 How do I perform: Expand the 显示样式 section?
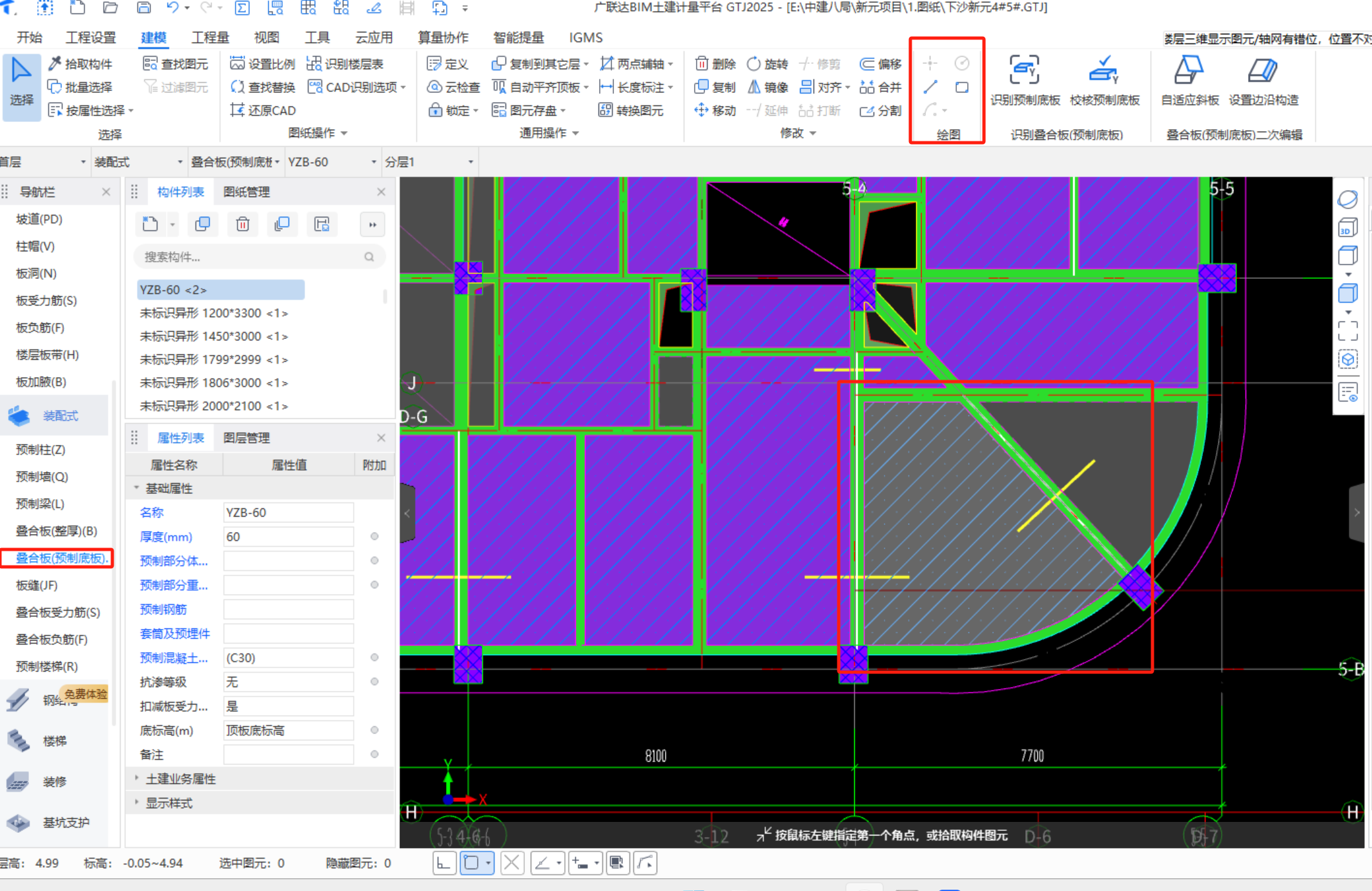tap(137, 803)
